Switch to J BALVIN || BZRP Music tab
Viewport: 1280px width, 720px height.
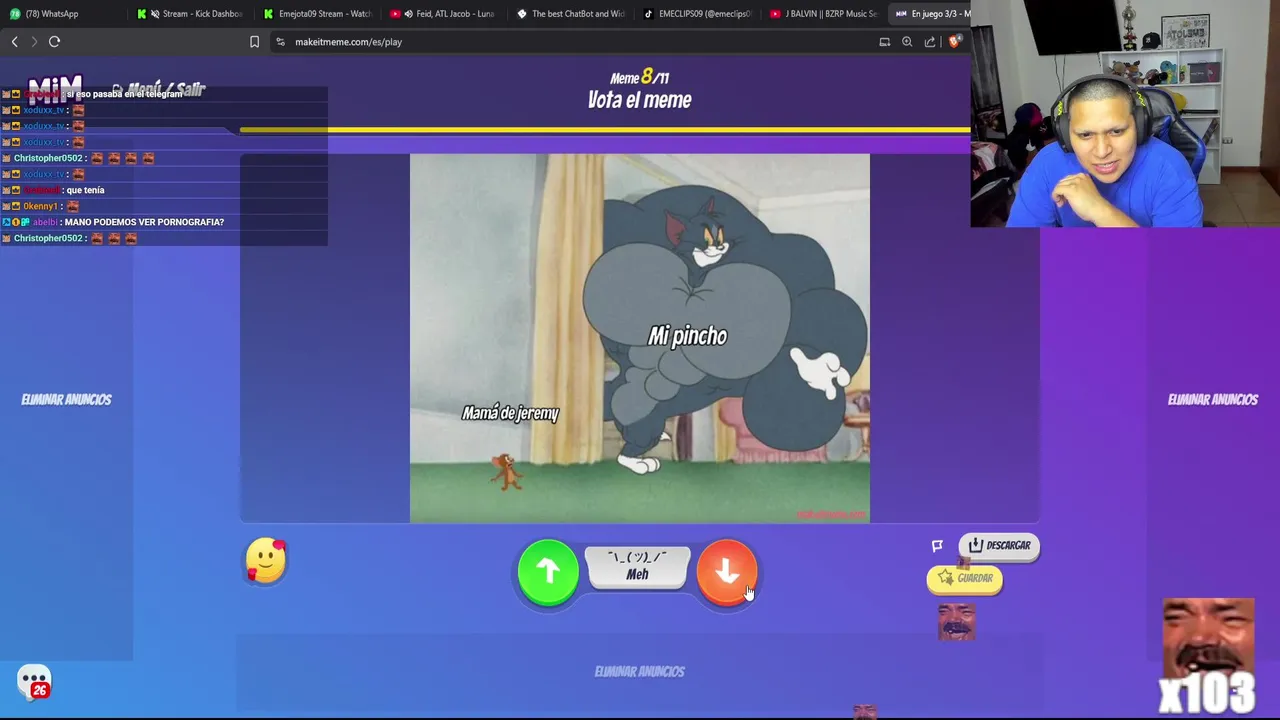pos(824,14)
